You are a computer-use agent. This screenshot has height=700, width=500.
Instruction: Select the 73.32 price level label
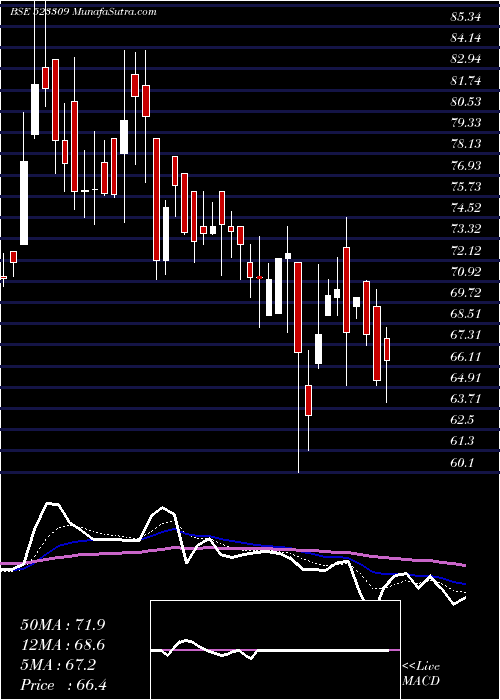click(x=466, y=229)
